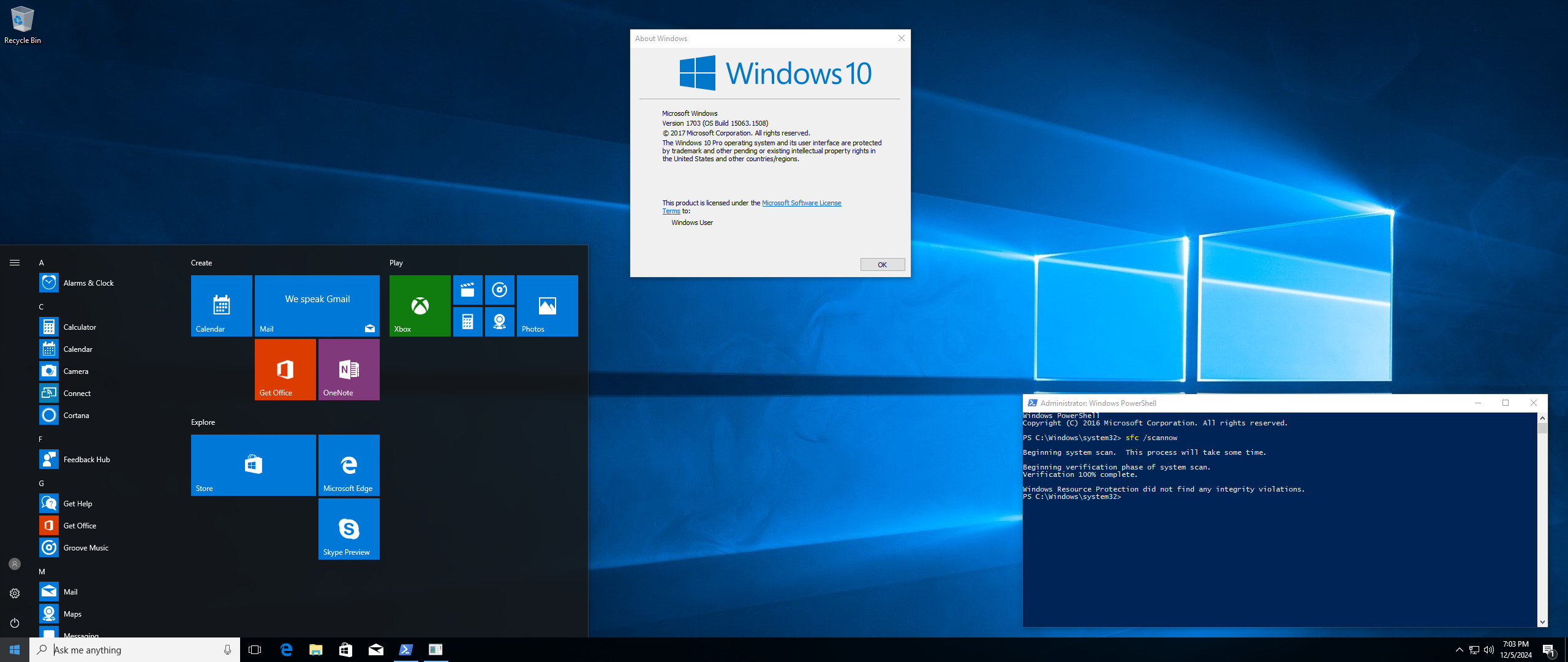The image size is (1568, 662).
Task: Open the user account button in Start
Action: coord(15,564)
